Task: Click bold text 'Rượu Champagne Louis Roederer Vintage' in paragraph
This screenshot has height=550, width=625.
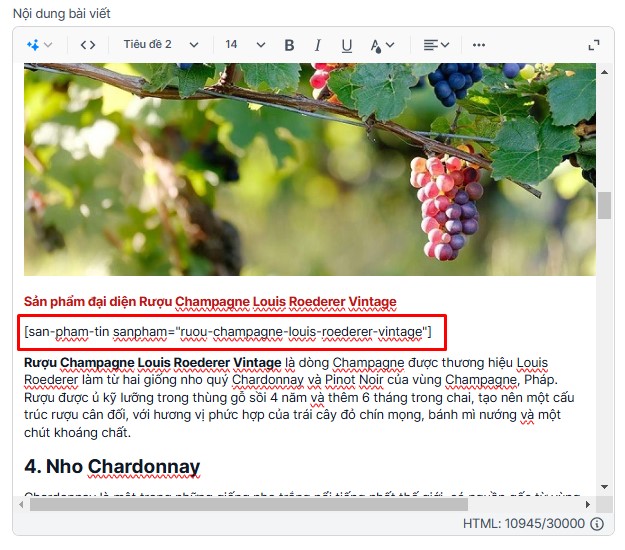Action: click(153, 363)
